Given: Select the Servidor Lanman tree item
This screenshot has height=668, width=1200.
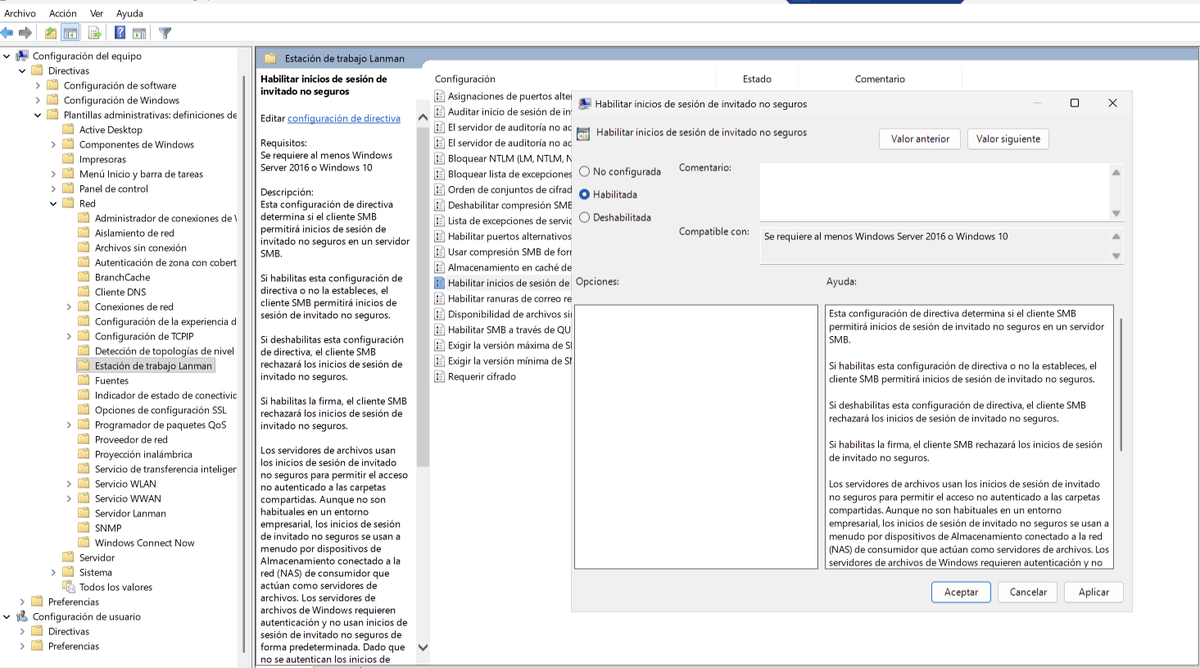Looking at the screenshot, I should (x=130, y=513).
